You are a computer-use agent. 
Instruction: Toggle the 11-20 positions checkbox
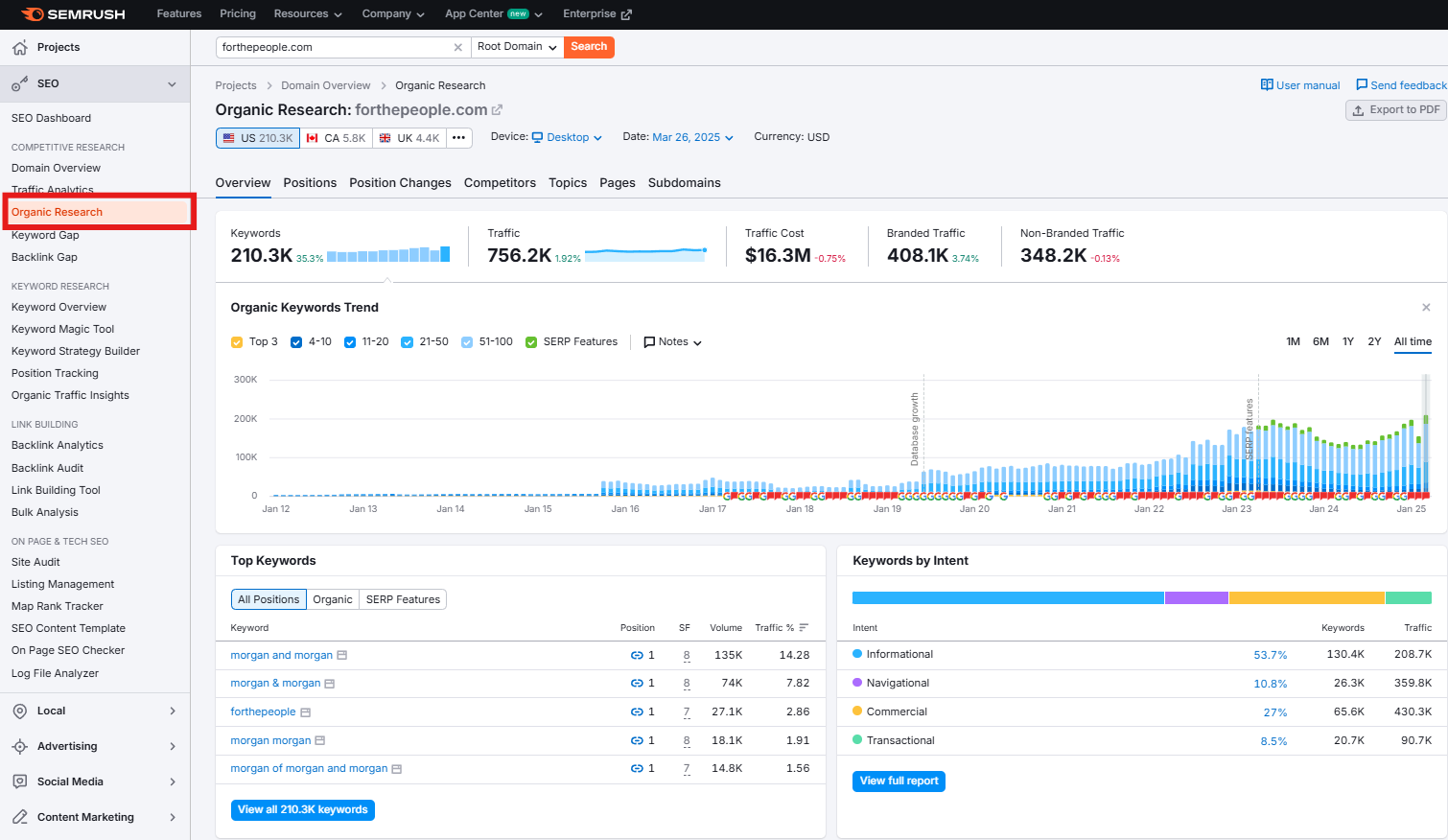(350, 342)
